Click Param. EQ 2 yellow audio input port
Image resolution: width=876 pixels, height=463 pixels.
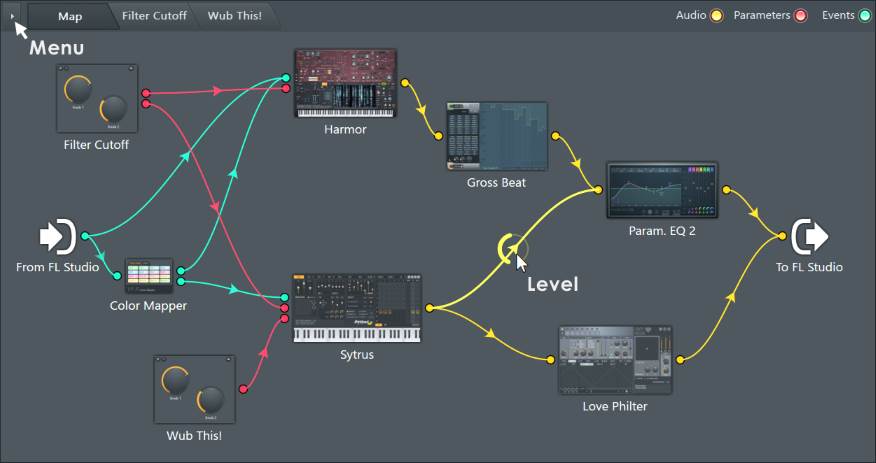click(x=598, y=190)
